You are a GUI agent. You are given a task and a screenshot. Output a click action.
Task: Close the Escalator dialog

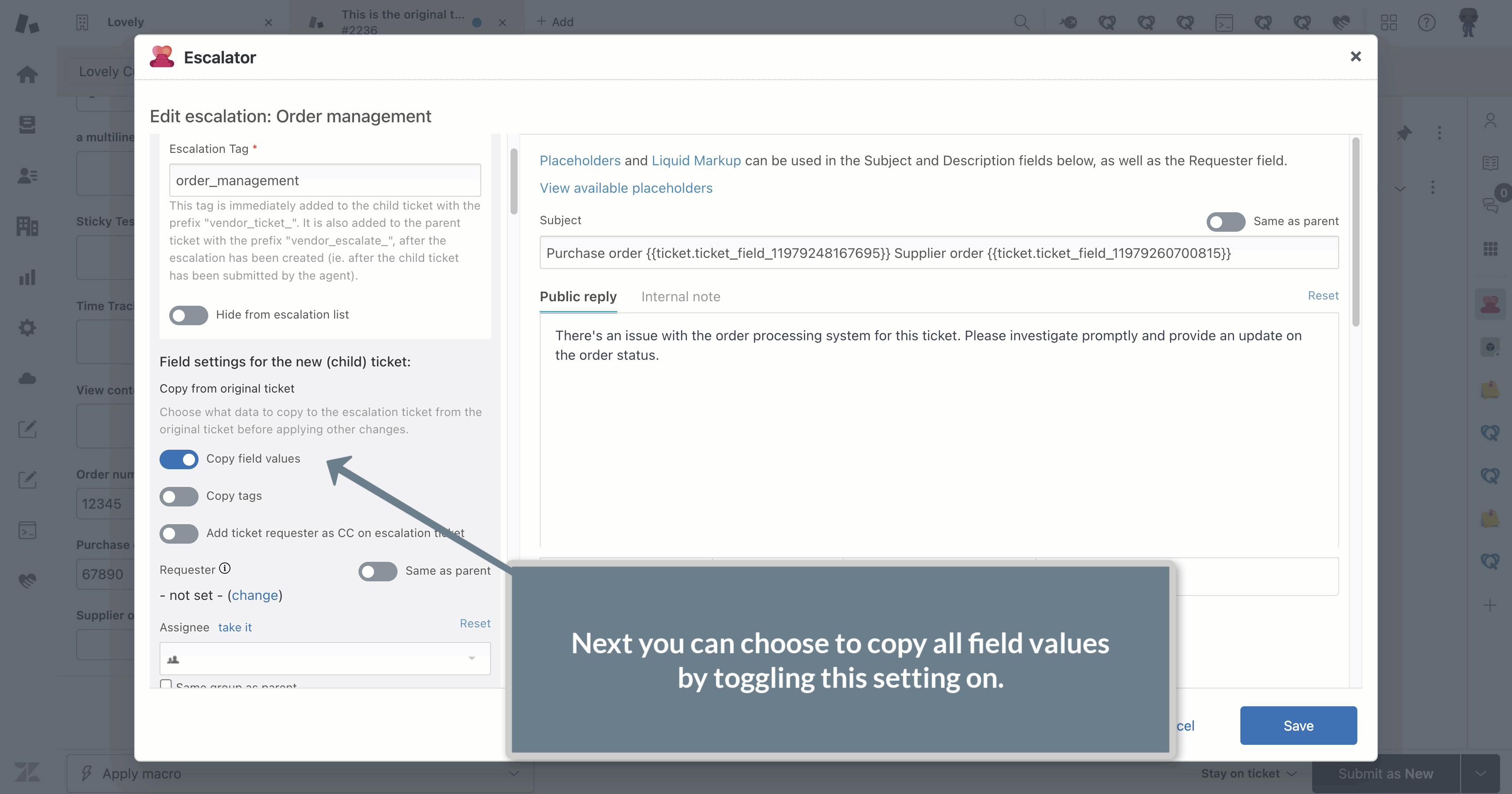pos(1355,56)
